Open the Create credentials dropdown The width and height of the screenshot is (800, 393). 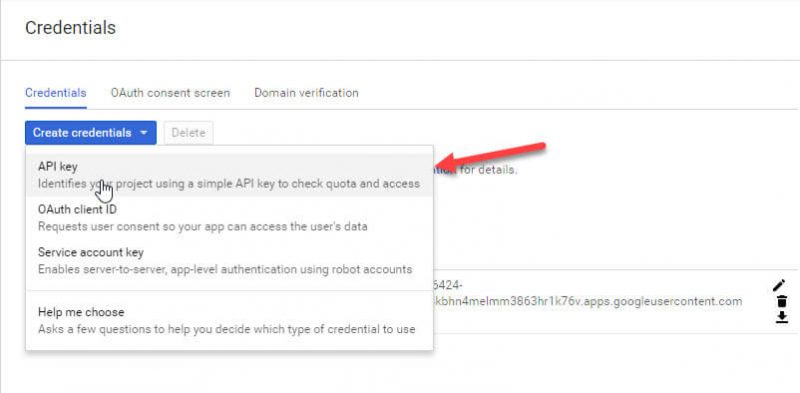pyautogui.click(x=91, y=133)
